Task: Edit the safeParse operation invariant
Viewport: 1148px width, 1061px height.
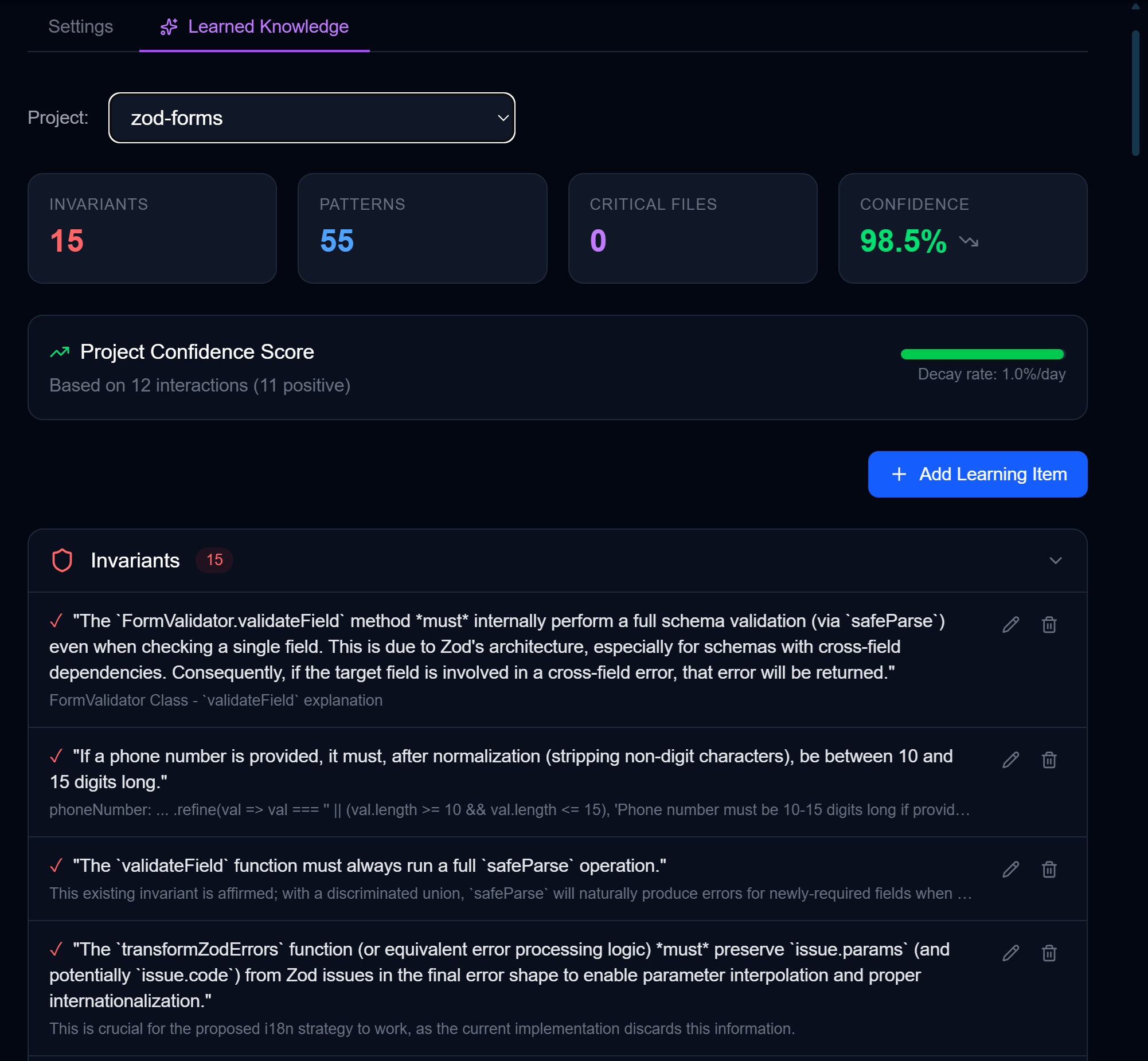Action: click(1010, 869)
